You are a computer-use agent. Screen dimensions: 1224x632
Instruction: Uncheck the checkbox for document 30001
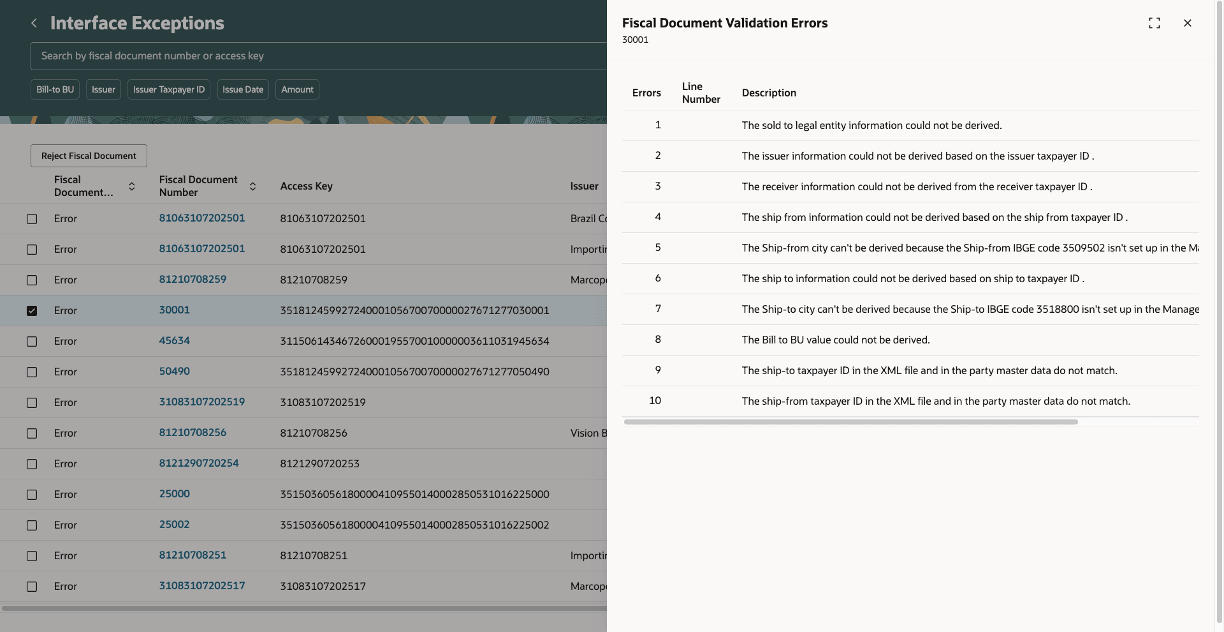pyautogui.click(x=32, y=311)
